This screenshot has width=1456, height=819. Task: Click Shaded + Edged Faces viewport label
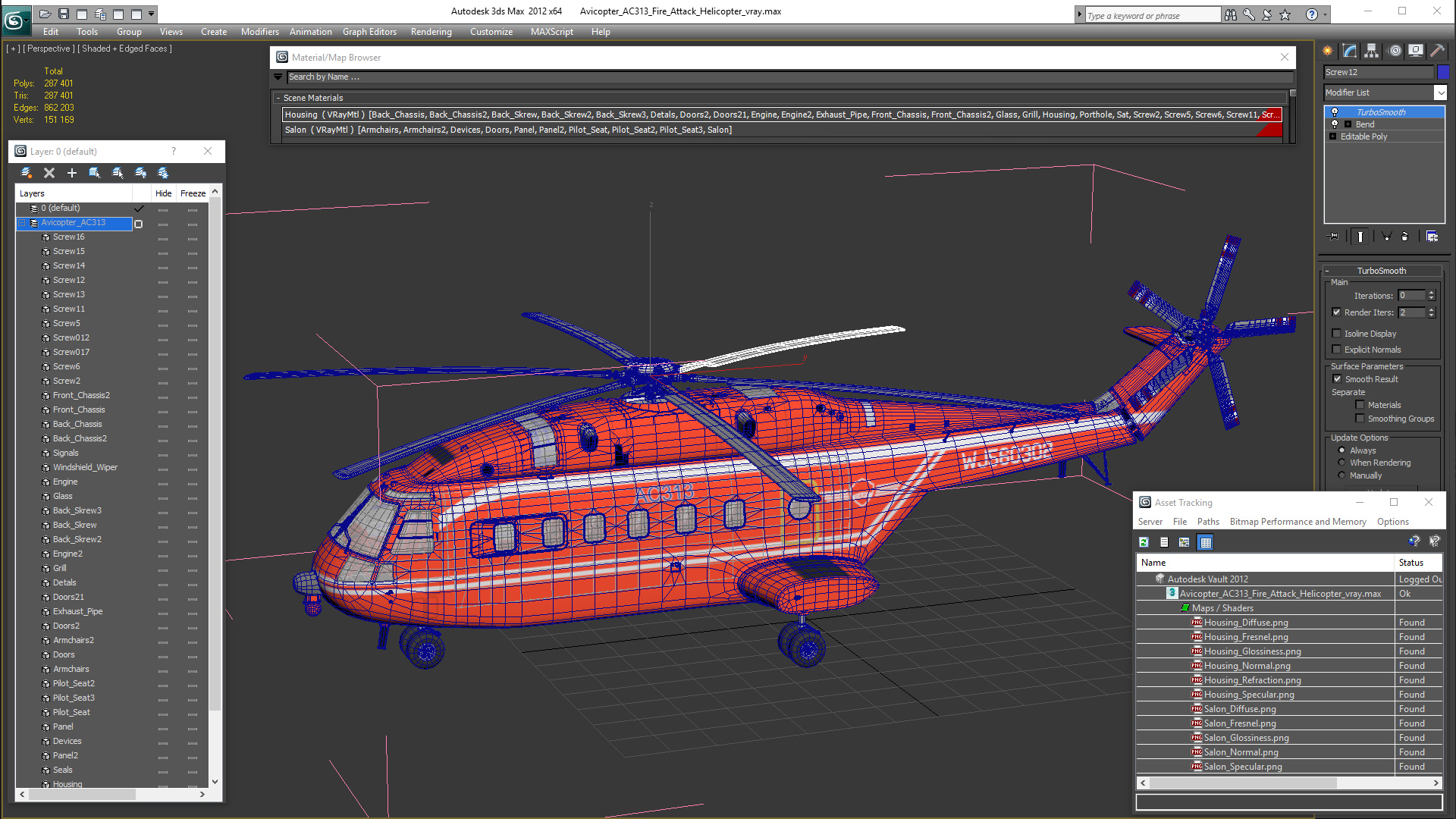coord(124,49)
